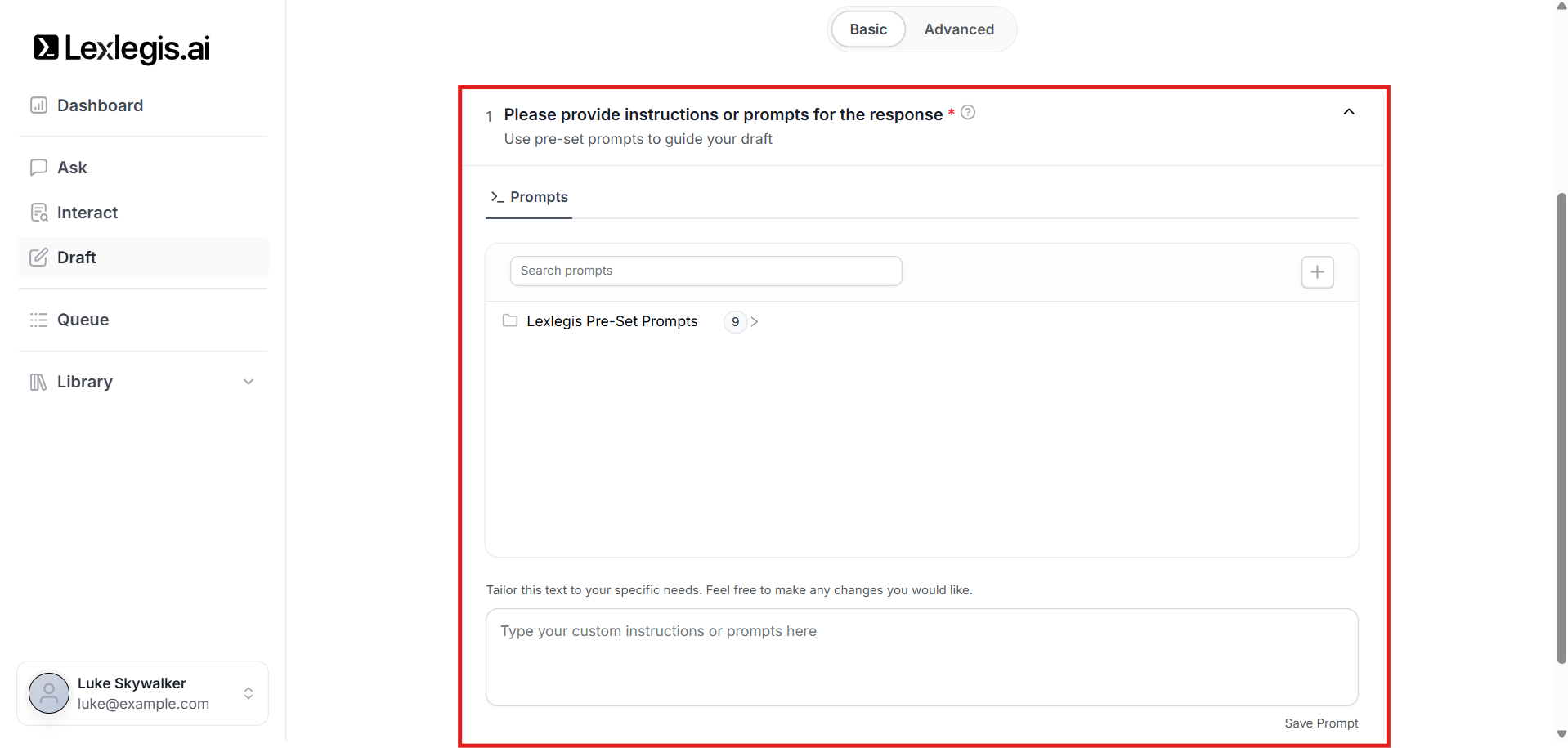This screenshot has height=748, width=1568.
Task: Click Luke Skywalker's profile avatar
Action: tap(49, 693)
